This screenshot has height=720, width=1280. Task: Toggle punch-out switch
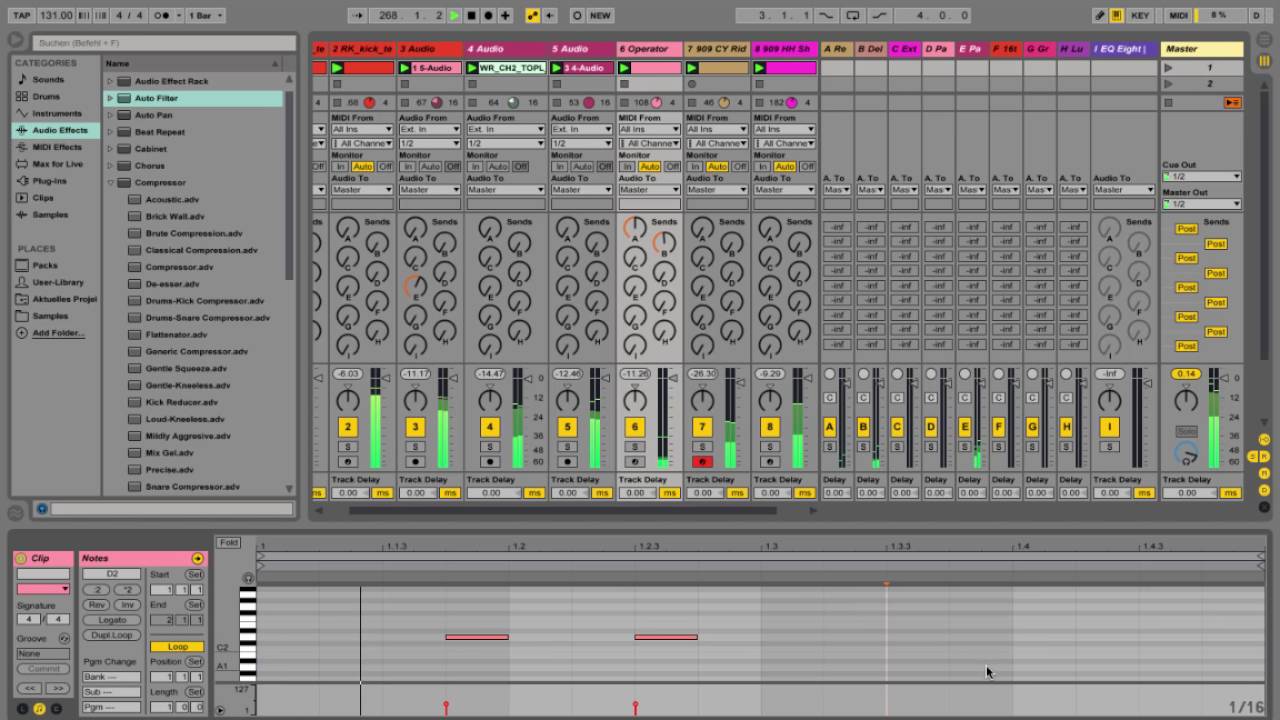tap(879, 15)
